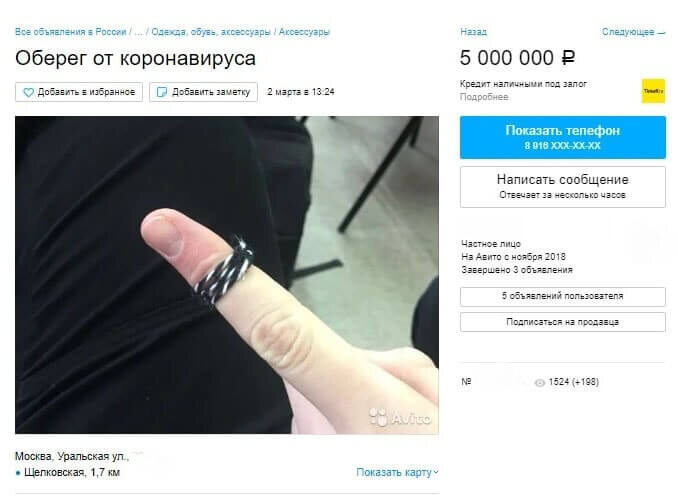Open Одежда, обувь, аксессуары breadcrumb
This screenshot has height=497, width=678.
pos(211,32)
